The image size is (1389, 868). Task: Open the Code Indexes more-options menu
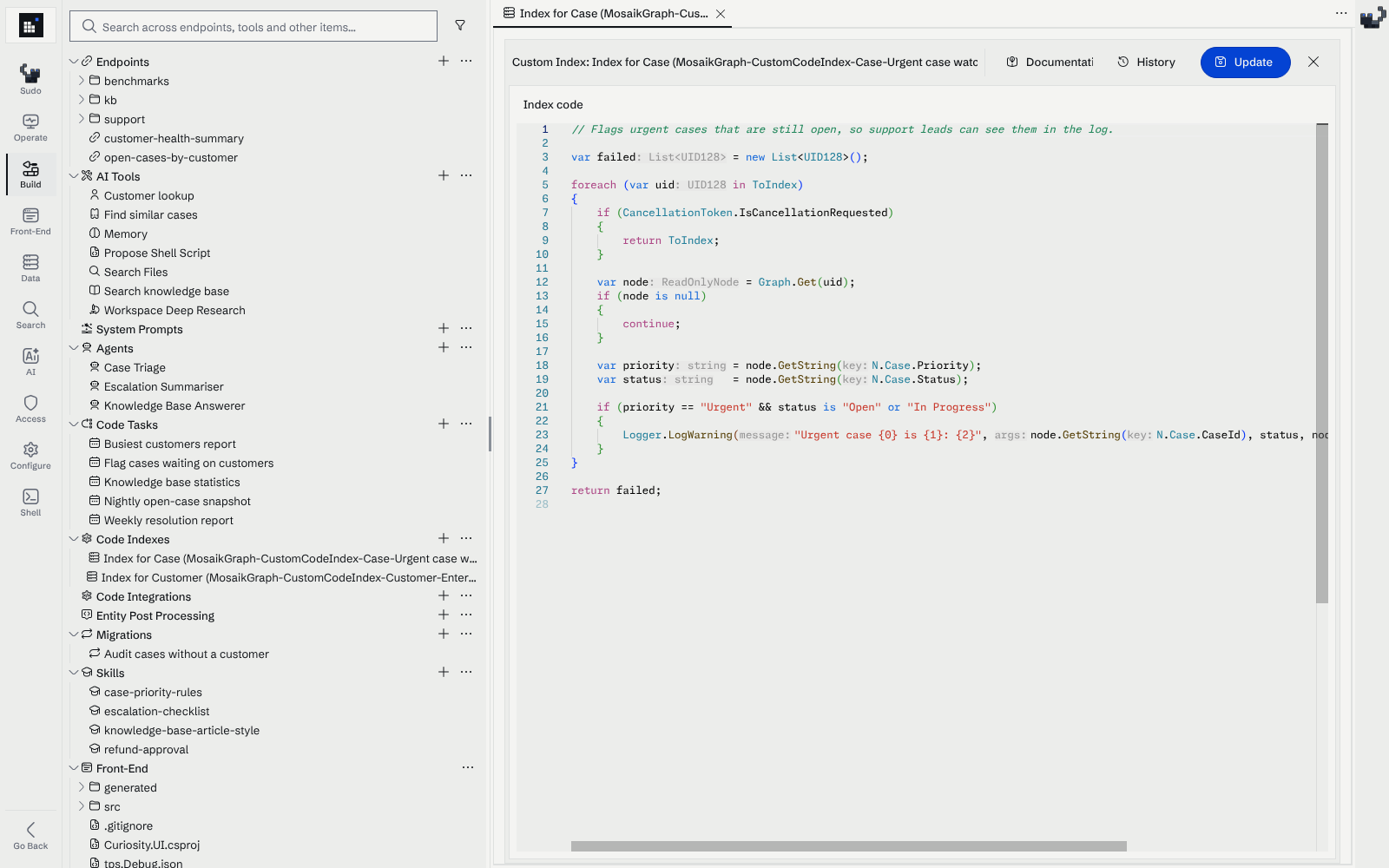click(466, 538)
